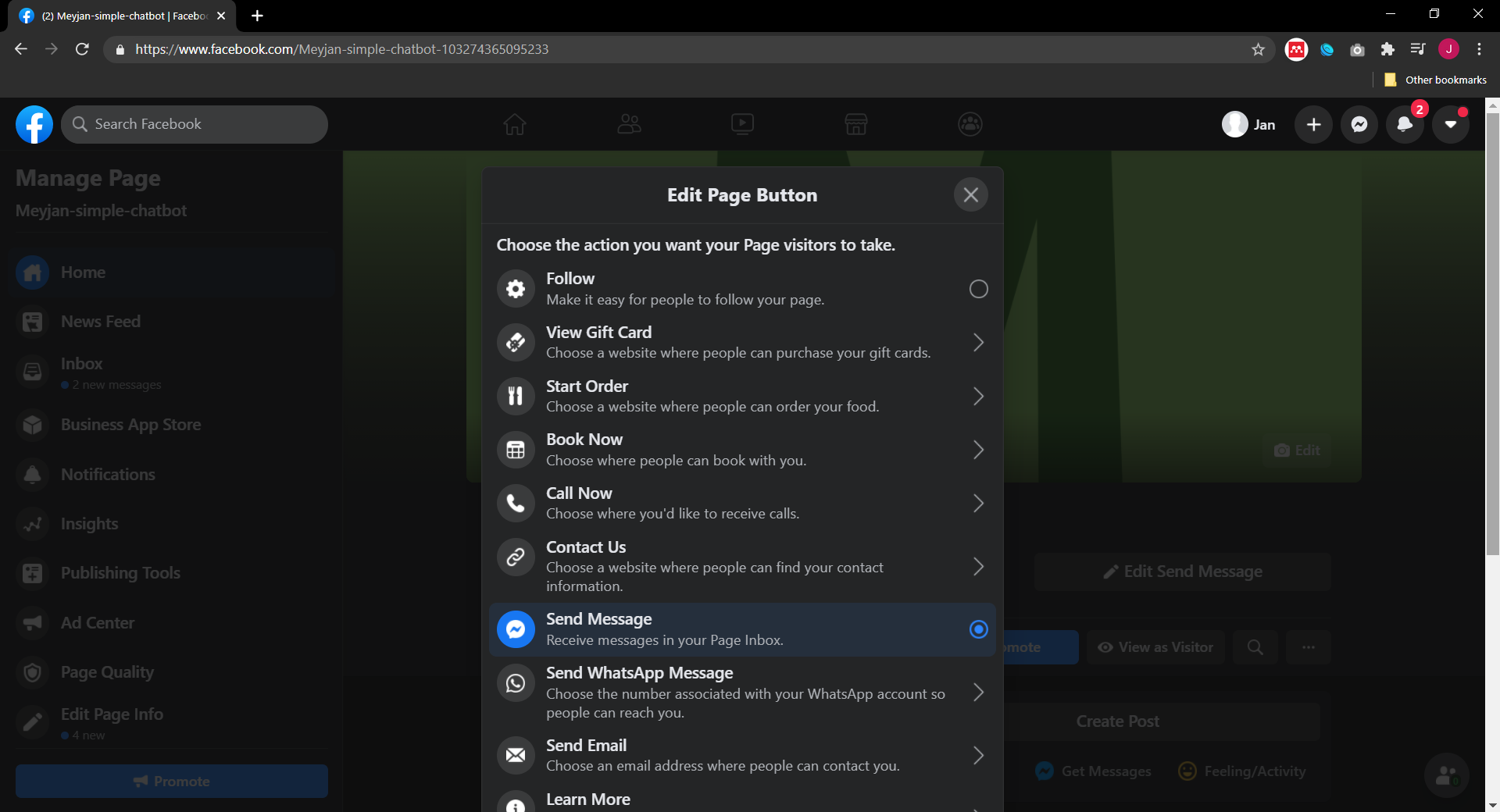Viewport: 1500px width, 812px height.
Task: Open the Marketplace icon in top navigation
Action: pyautogui.click(x=856, y=124)
